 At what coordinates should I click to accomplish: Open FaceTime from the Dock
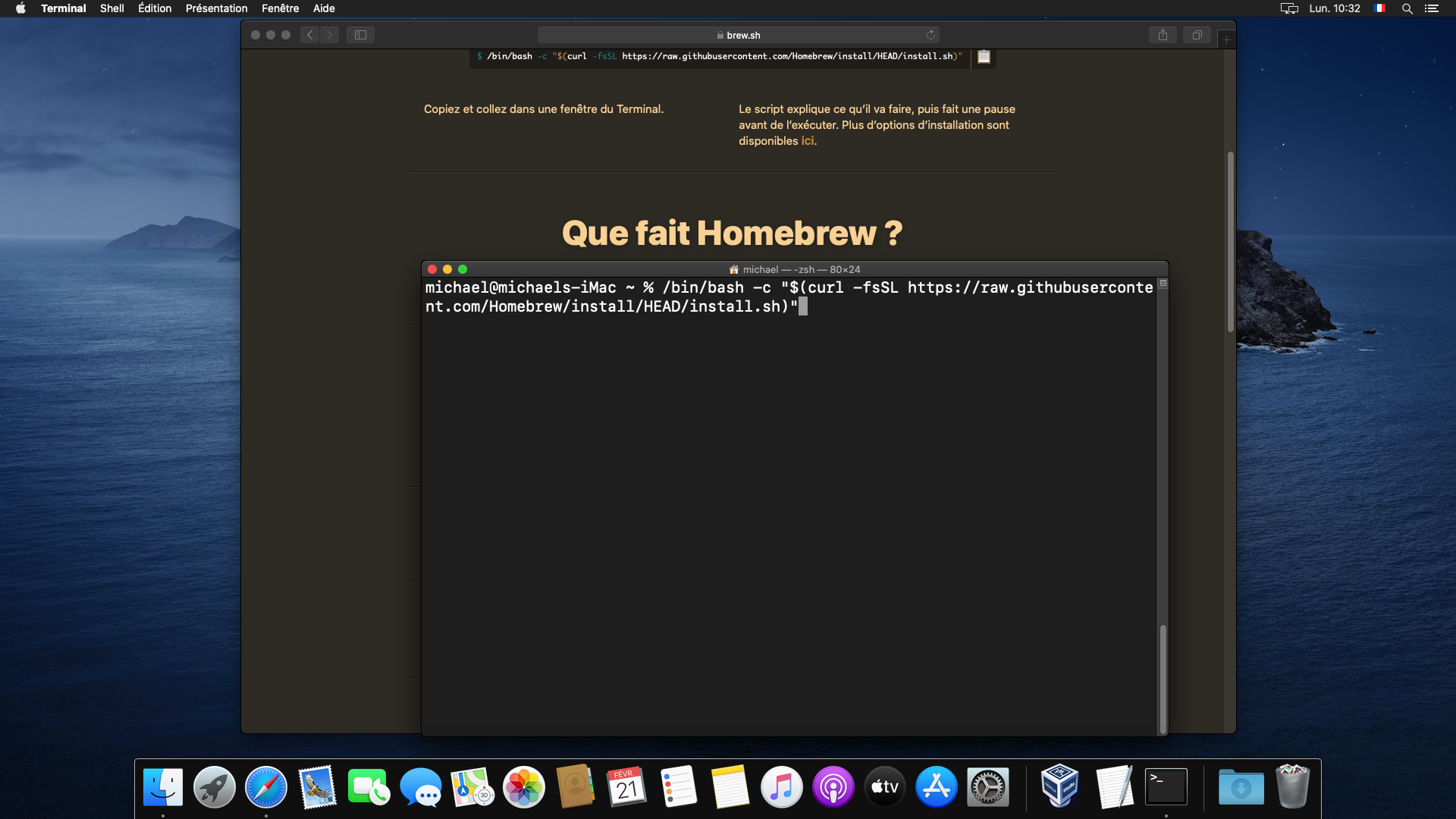[369, 786]
